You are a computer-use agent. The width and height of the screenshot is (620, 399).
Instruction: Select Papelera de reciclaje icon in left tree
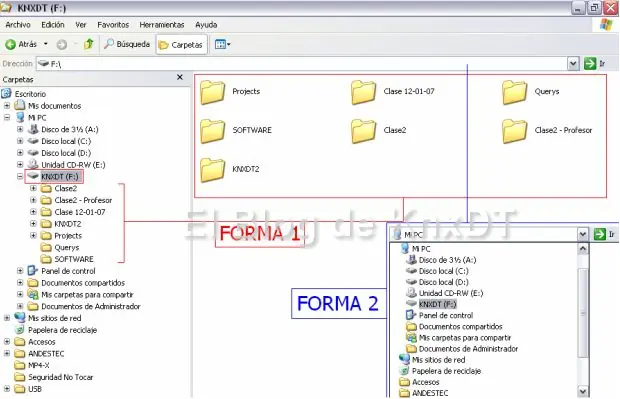[20, 330]
